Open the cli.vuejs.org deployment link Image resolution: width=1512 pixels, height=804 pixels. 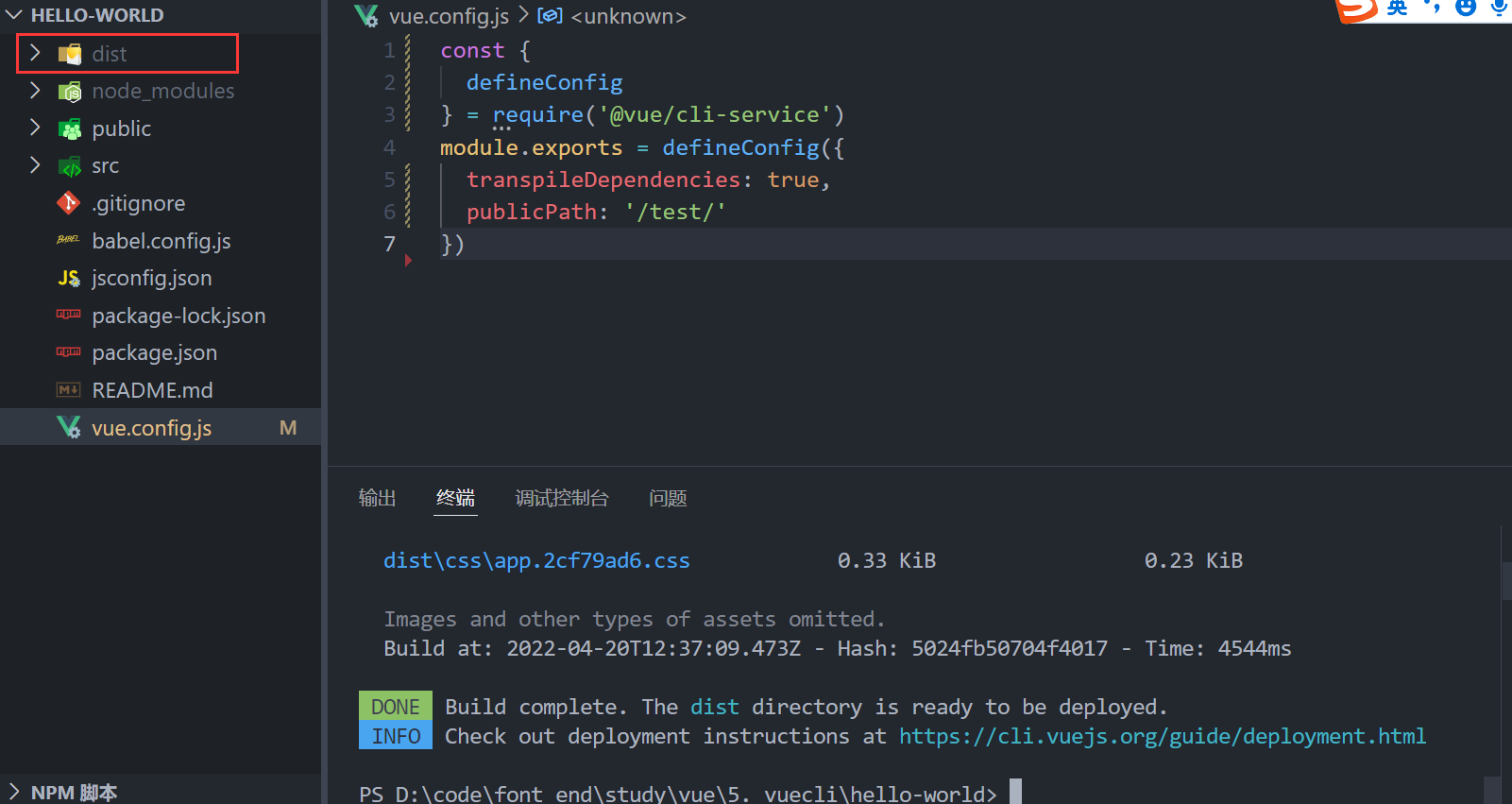coord(1163,736)
